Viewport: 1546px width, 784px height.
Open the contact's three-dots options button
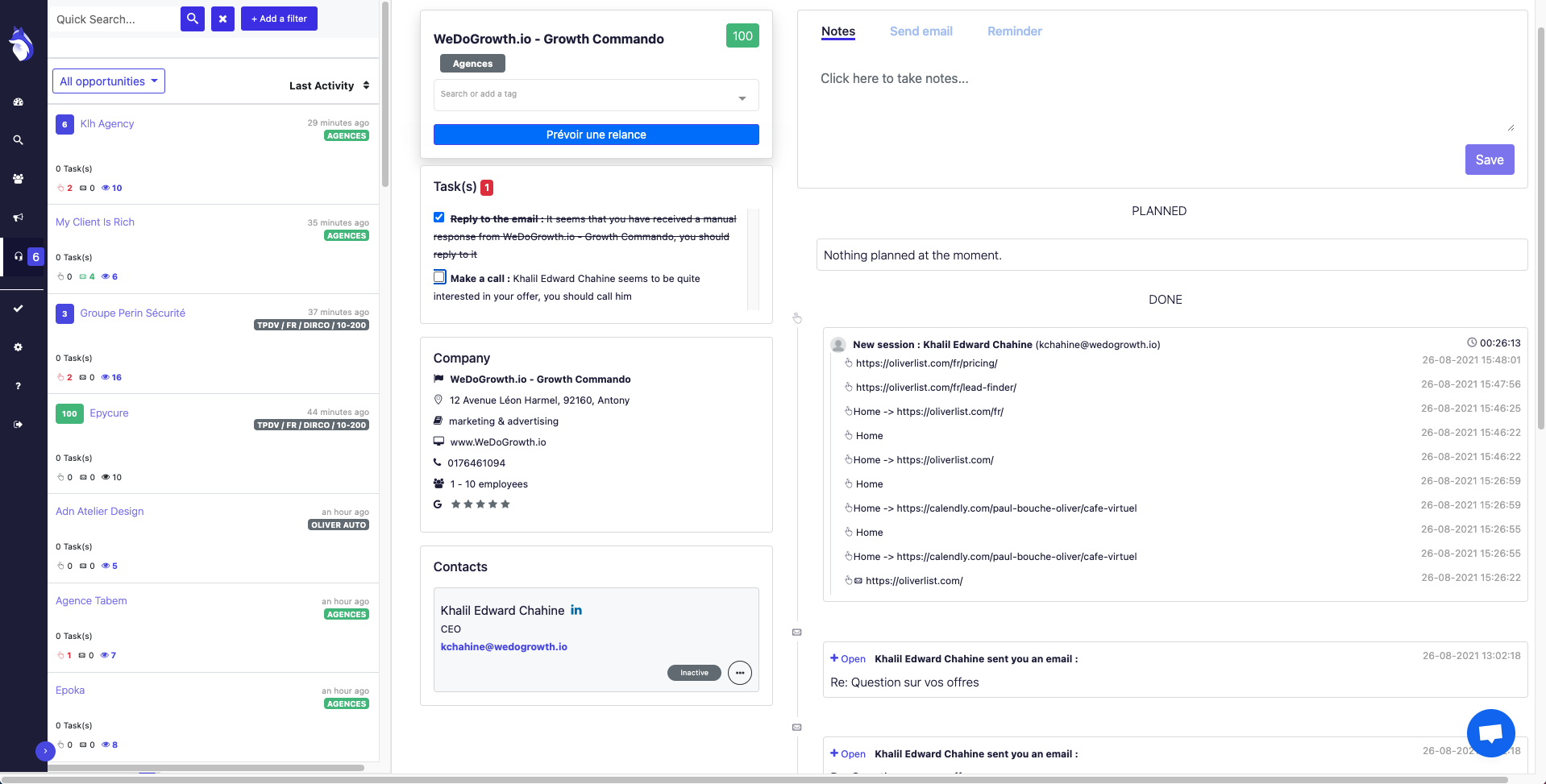(x=739, y=673)
